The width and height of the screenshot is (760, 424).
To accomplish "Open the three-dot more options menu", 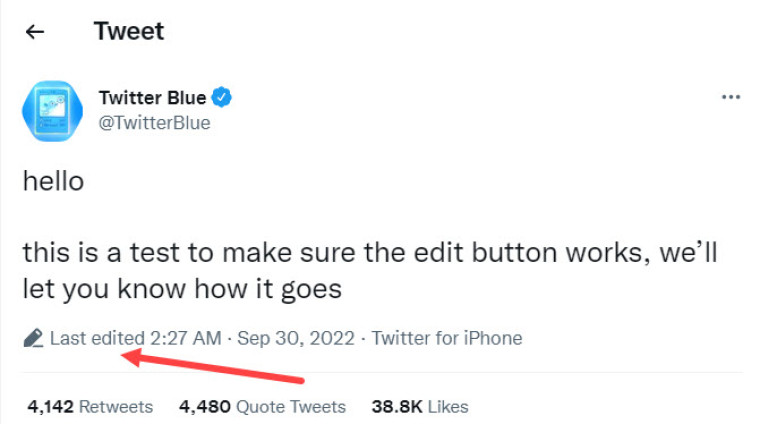I will pos(730,98).
